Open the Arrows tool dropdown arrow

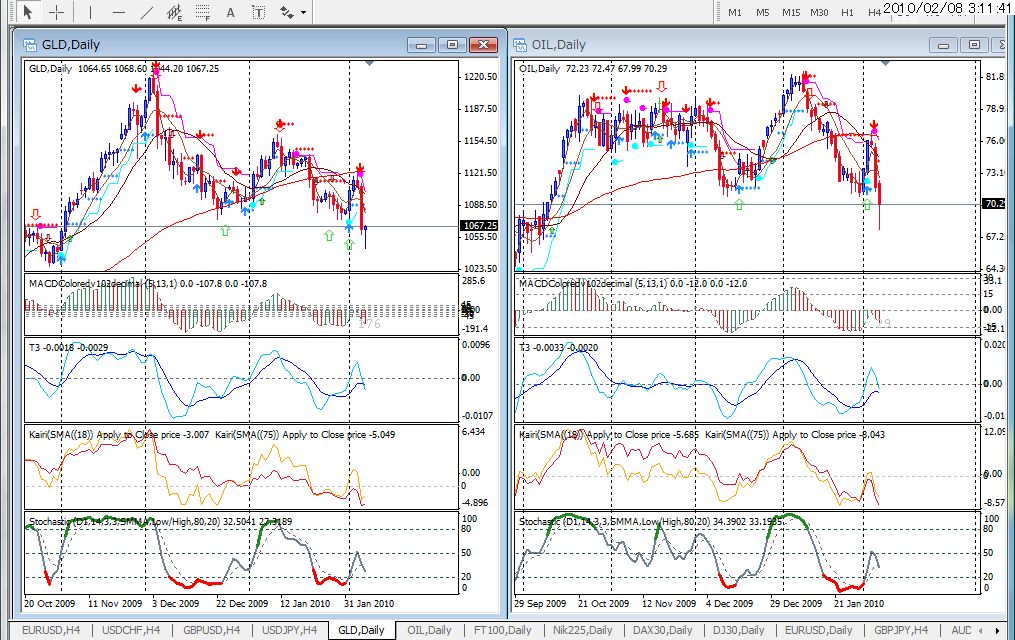click(x=303, y=12)
